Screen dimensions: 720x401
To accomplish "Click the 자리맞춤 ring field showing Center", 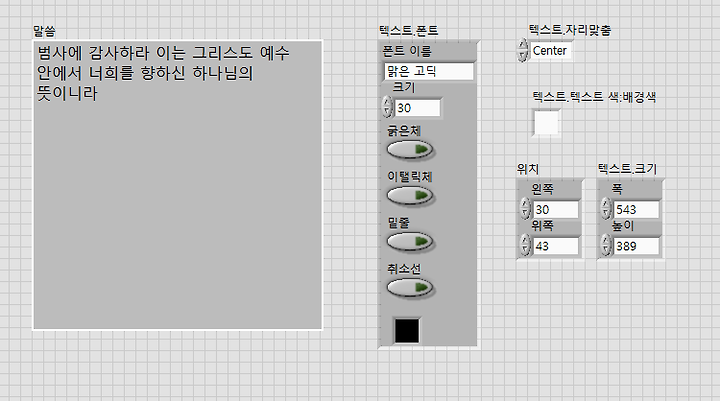I will click(551, 51).
